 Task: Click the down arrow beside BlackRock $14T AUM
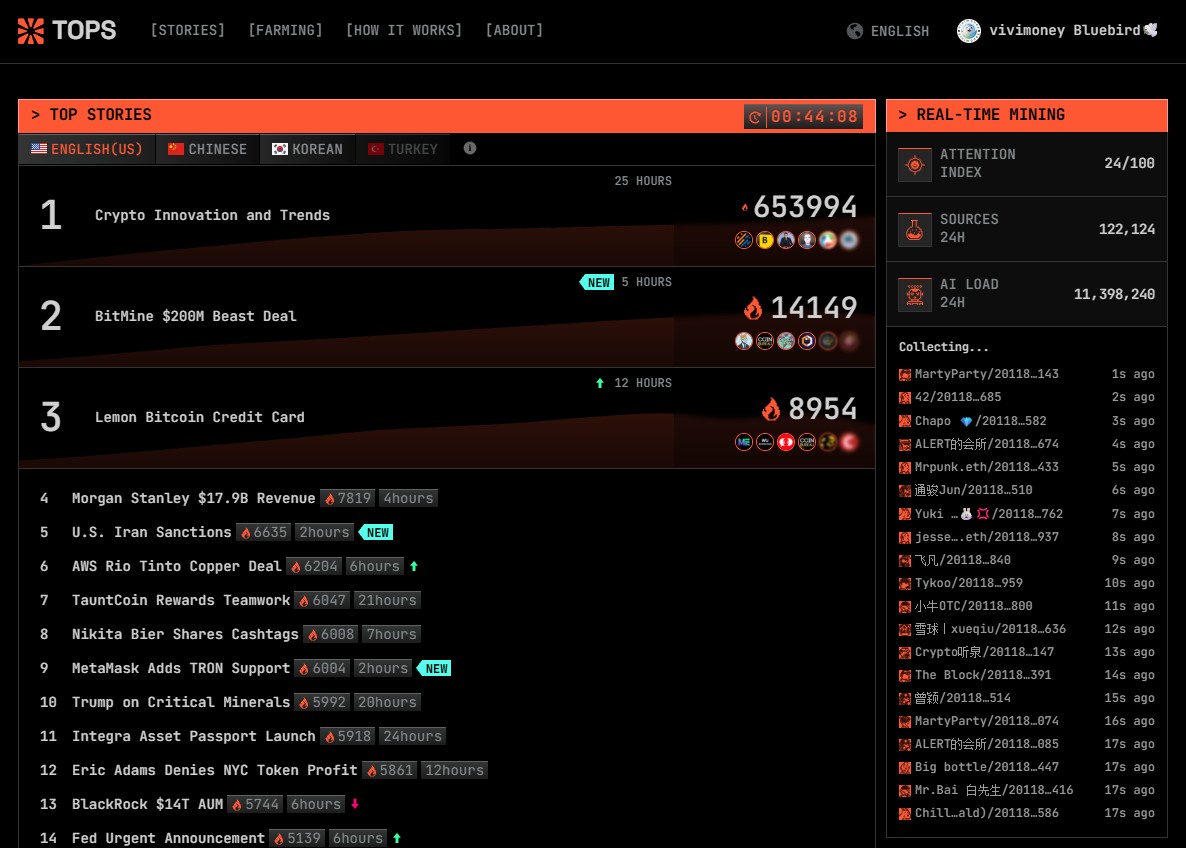point(355,804)
